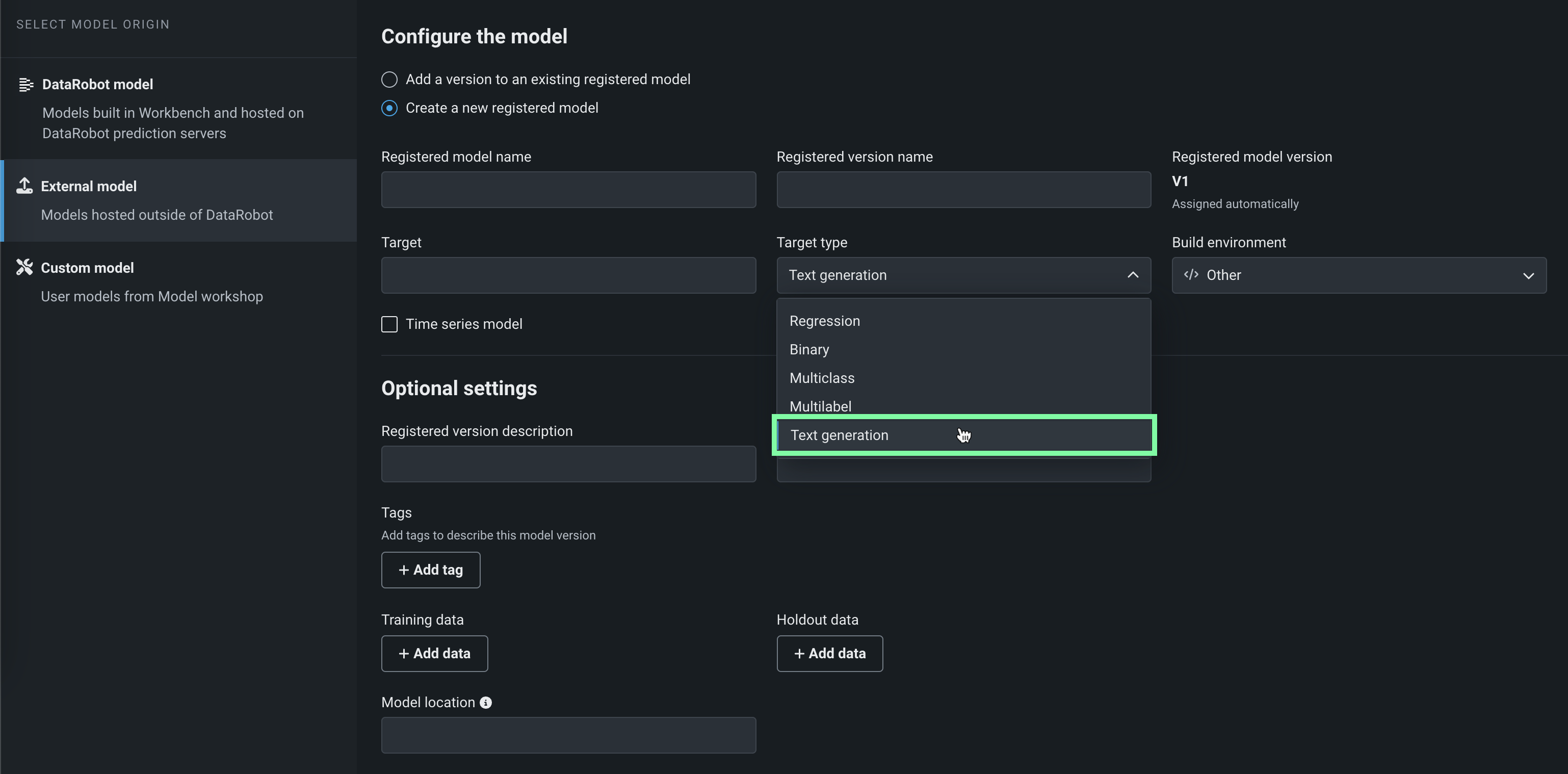Pick Multiclass target type option
The image size is (1568, 774).
click(822, 378)
